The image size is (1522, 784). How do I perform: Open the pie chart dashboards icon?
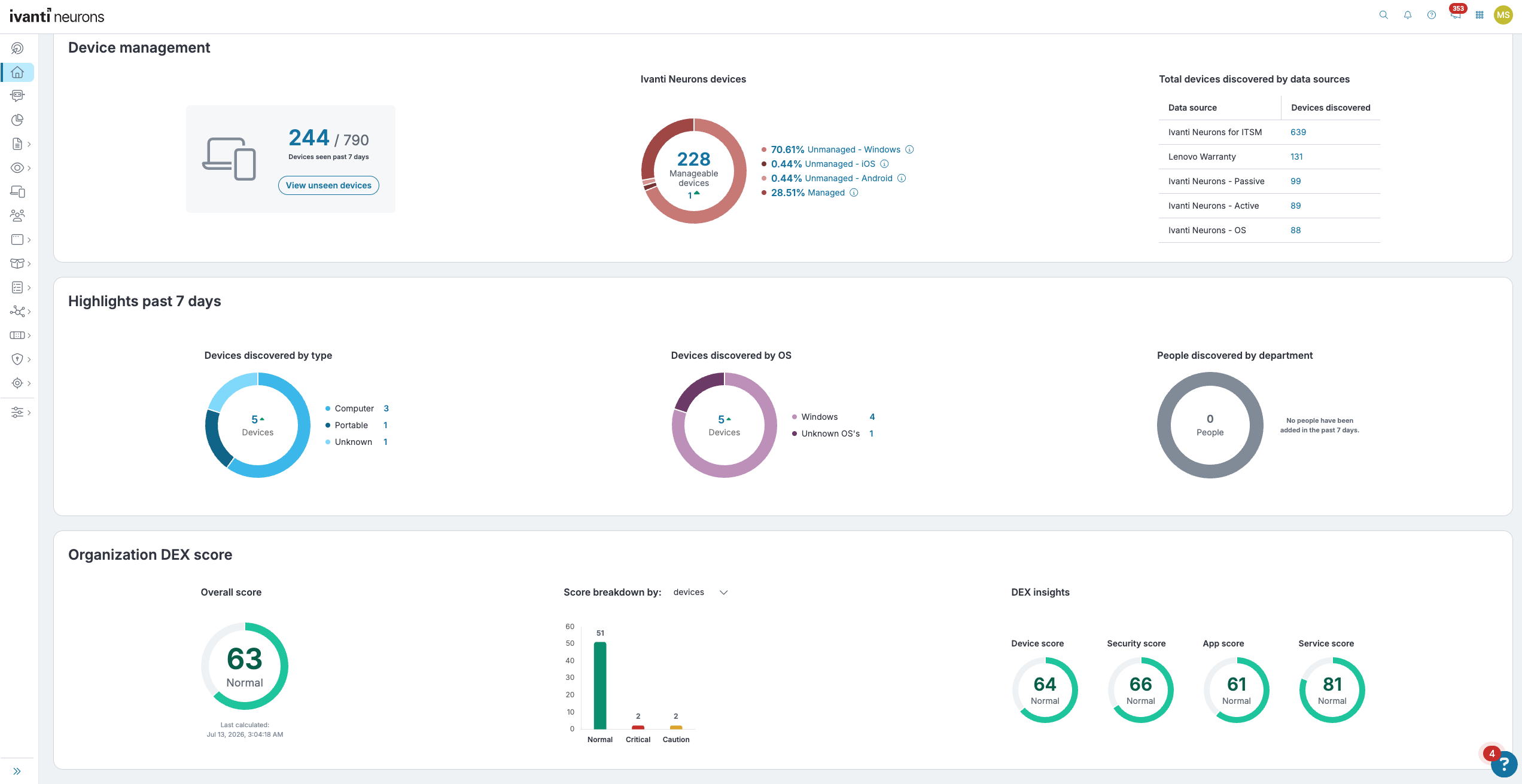tap(17, 120)
